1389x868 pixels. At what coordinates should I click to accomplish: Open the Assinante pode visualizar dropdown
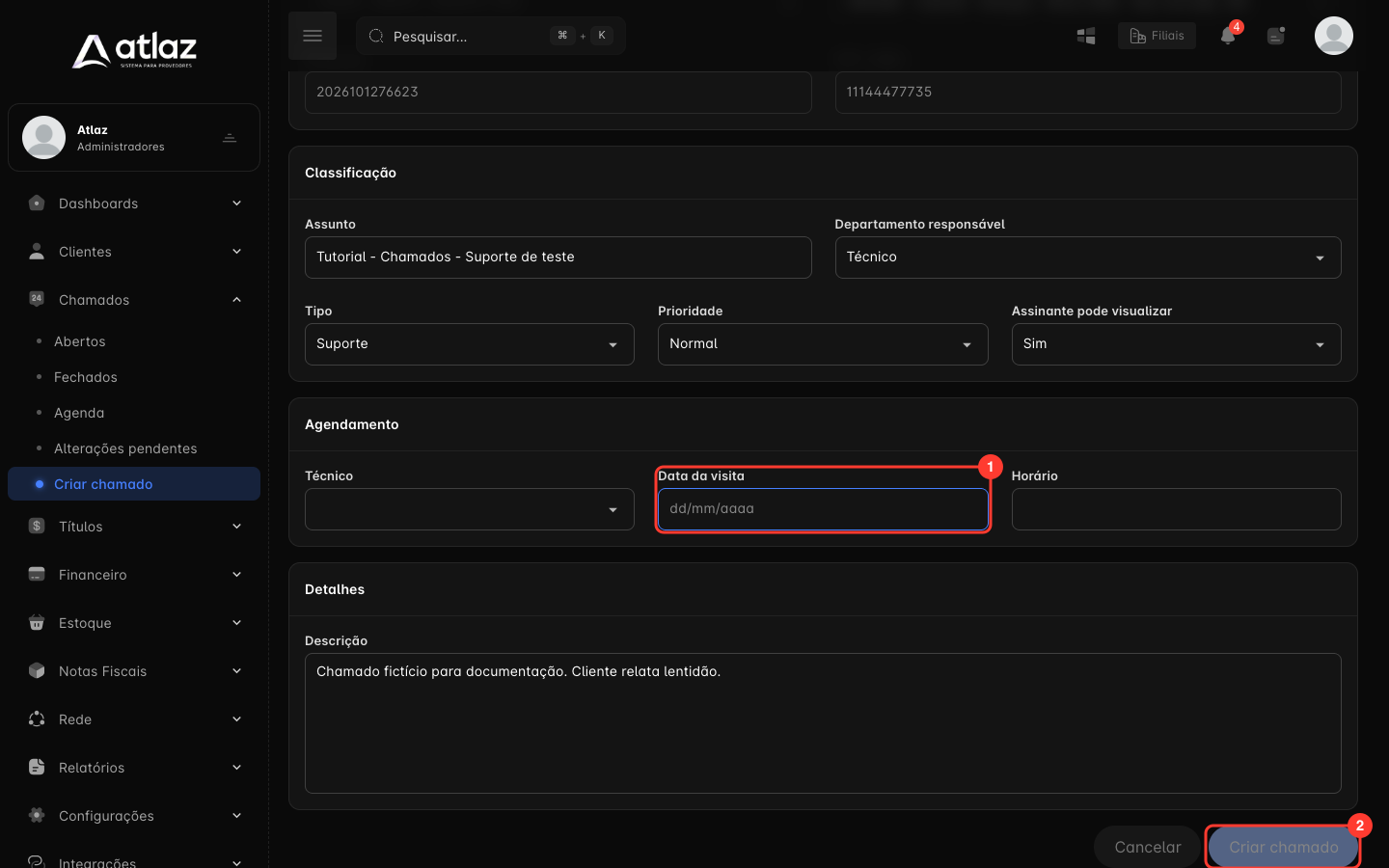pyautogui.click(x=1176, y=344)
